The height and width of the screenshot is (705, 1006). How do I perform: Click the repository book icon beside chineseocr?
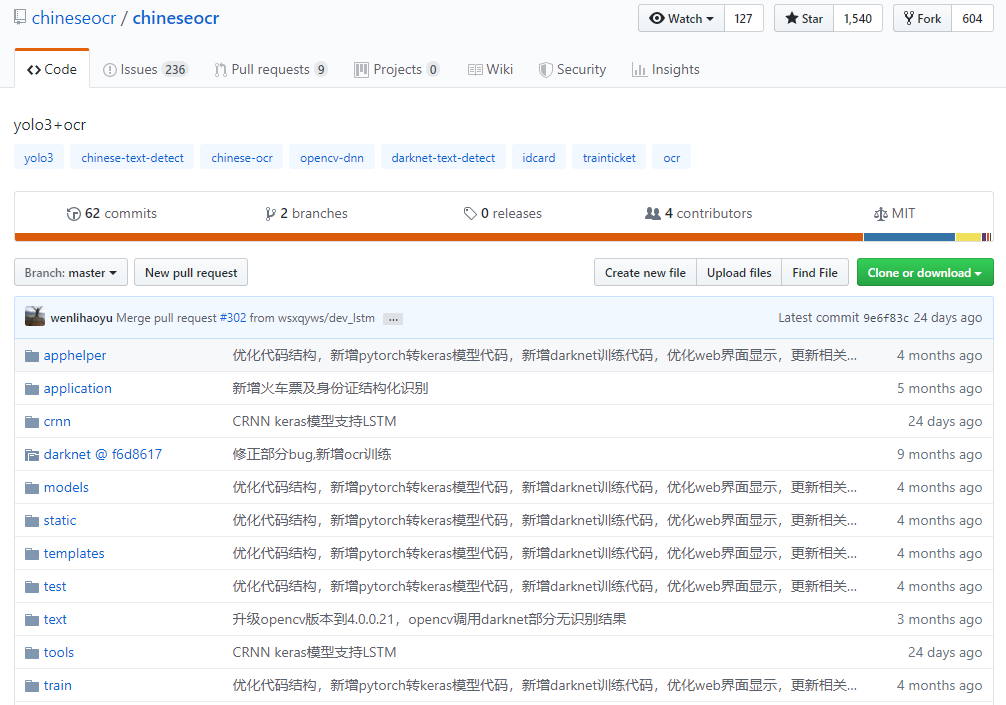click(20, 17)
